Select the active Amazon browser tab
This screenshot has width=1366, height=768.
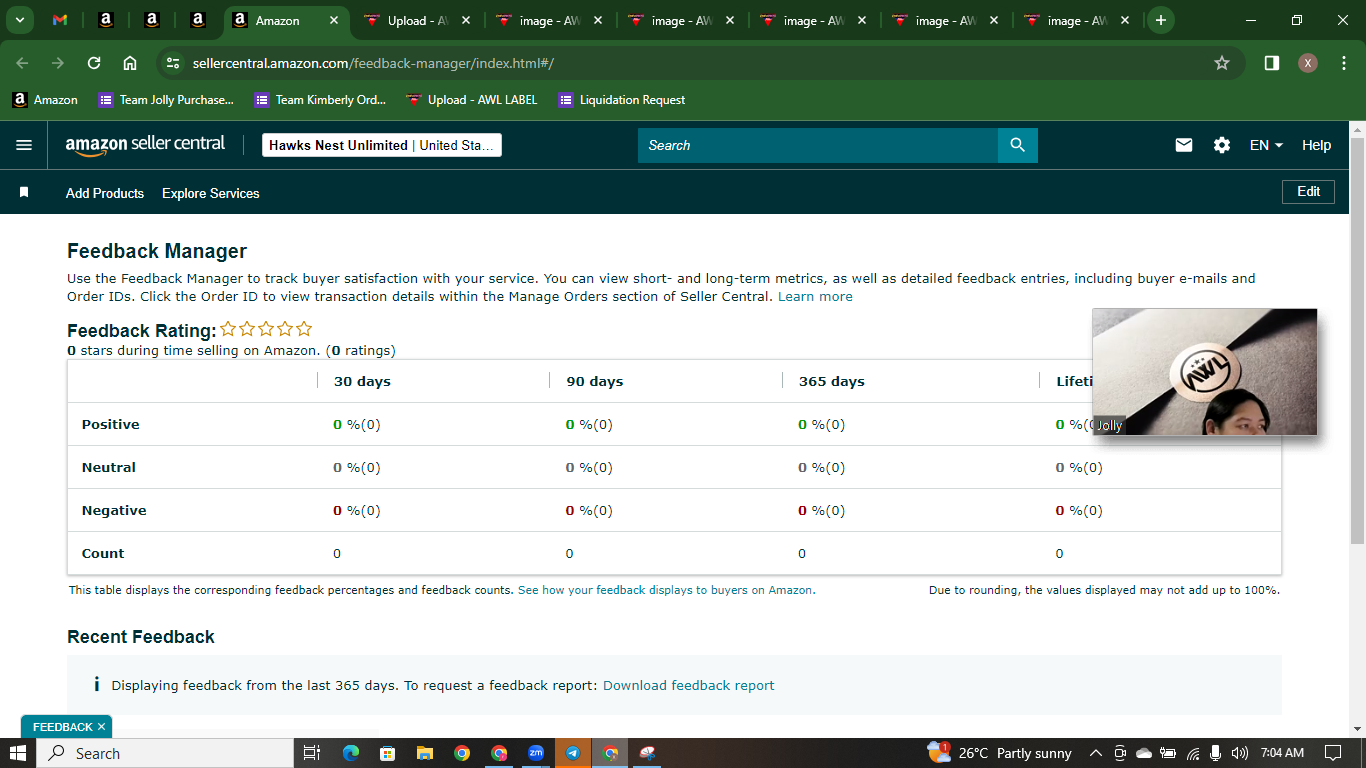(x=284, y=20)
